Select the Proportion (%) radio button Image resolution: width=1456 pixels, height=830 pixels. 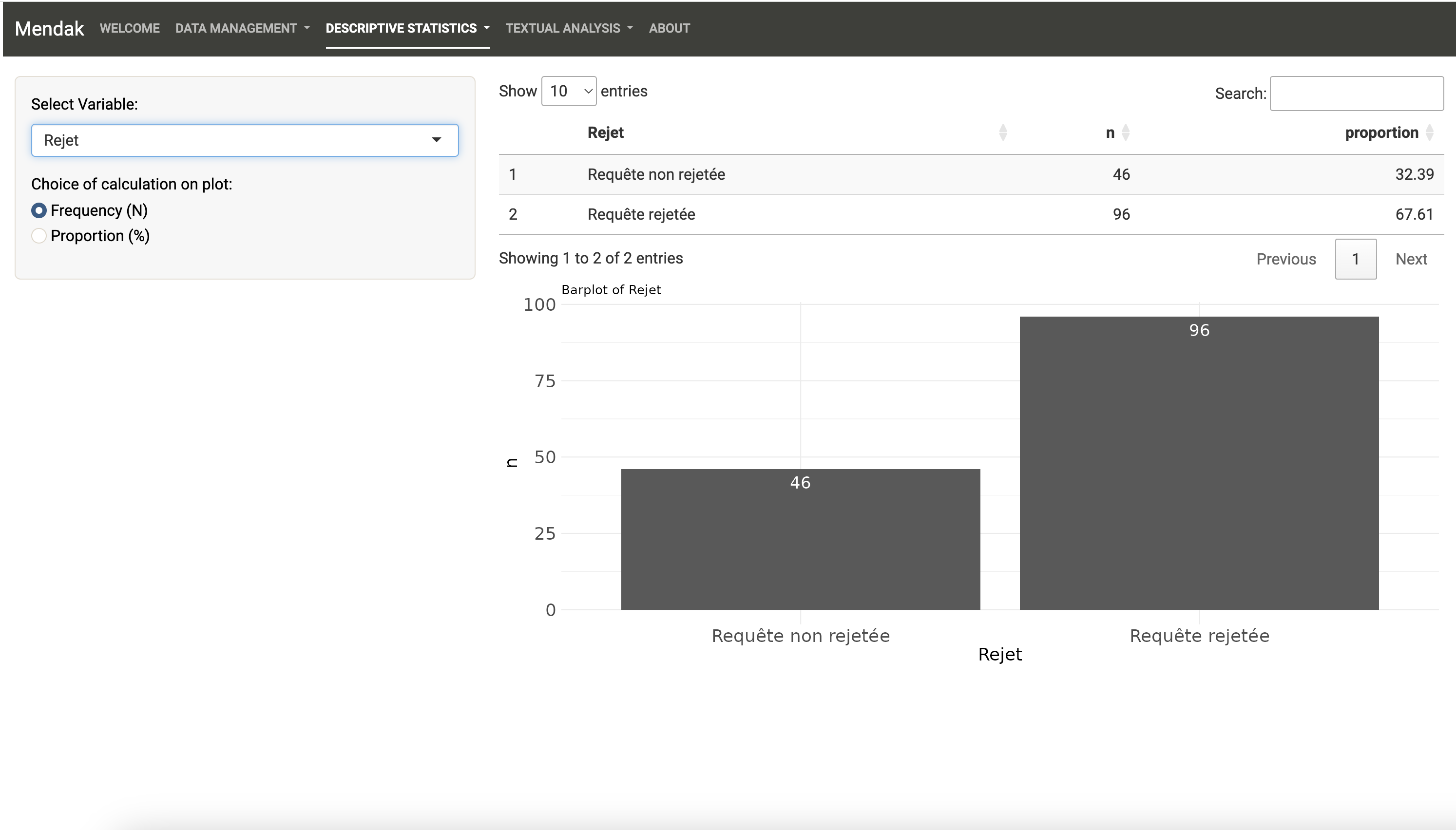(x=39, y=236)
